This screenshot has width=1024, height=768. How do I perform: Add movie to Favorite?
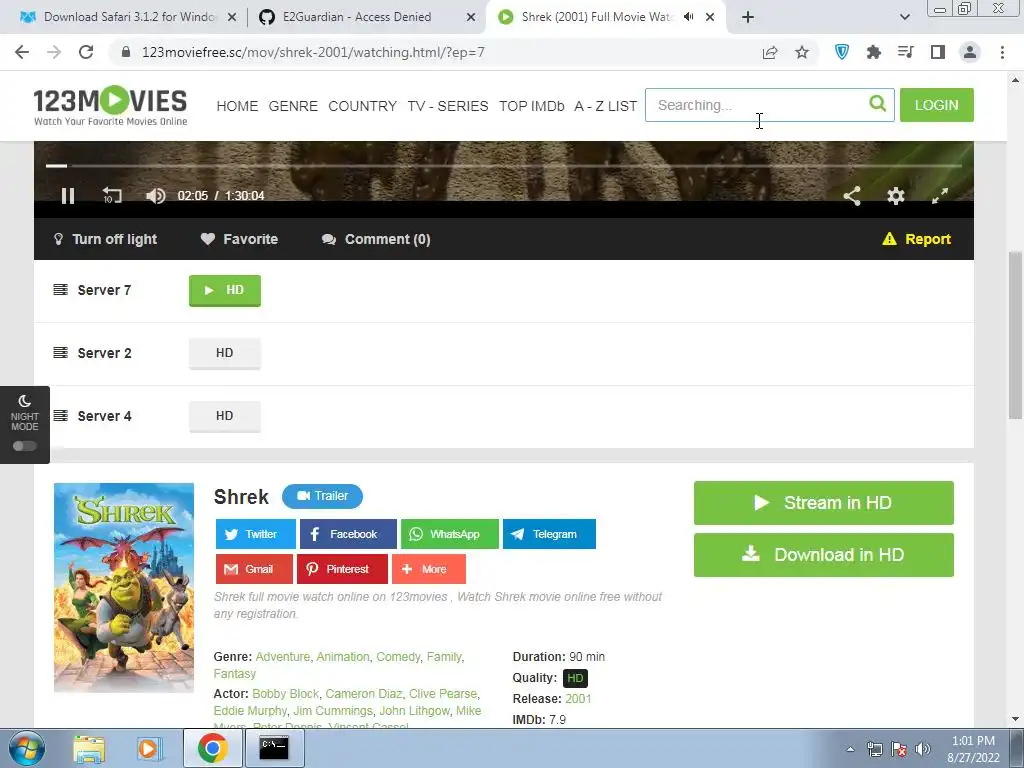click(239, 239)
